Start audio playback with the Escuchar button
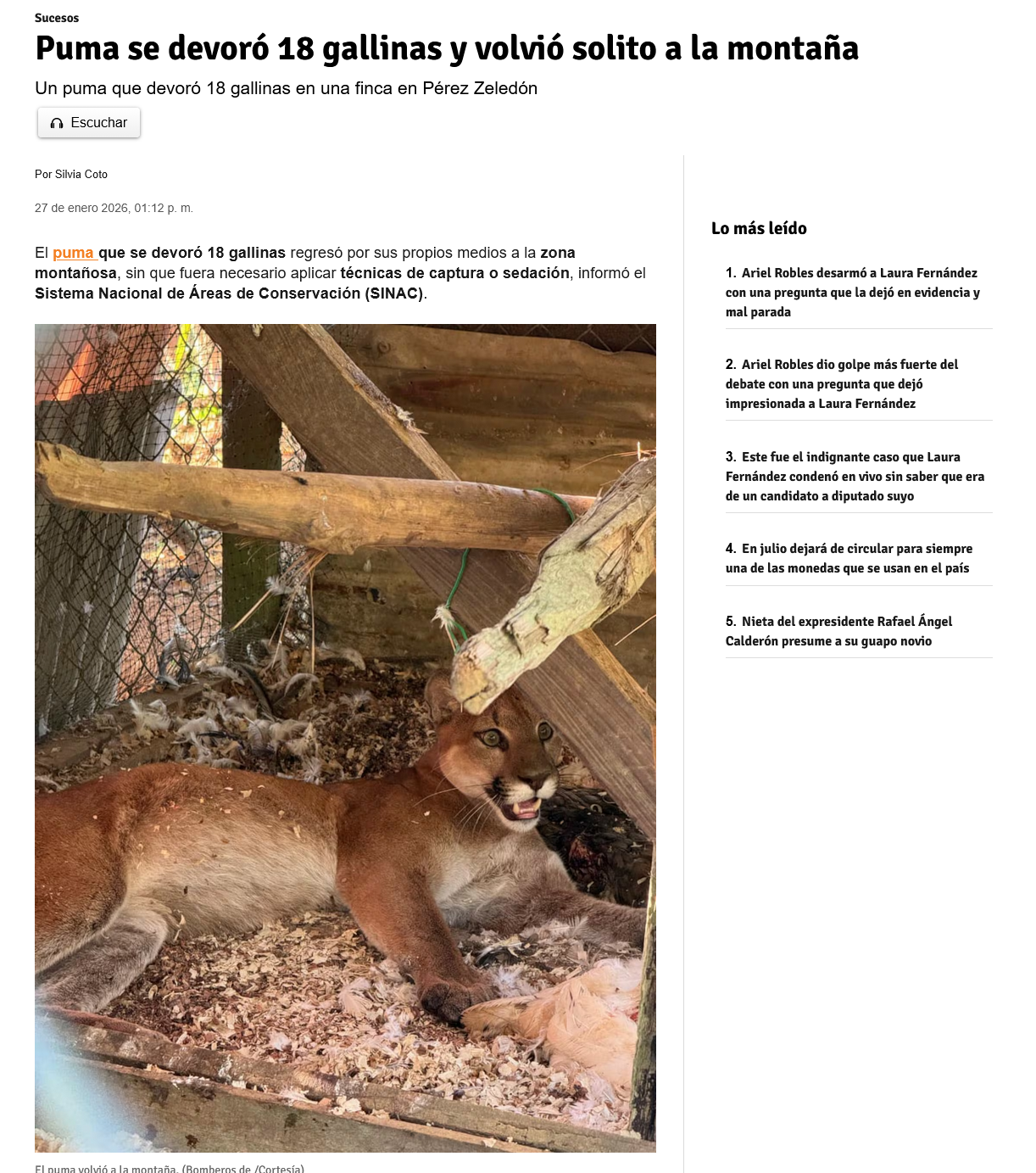The width and height of the screenshot is (1036, 1173). (x=89, y=123)
